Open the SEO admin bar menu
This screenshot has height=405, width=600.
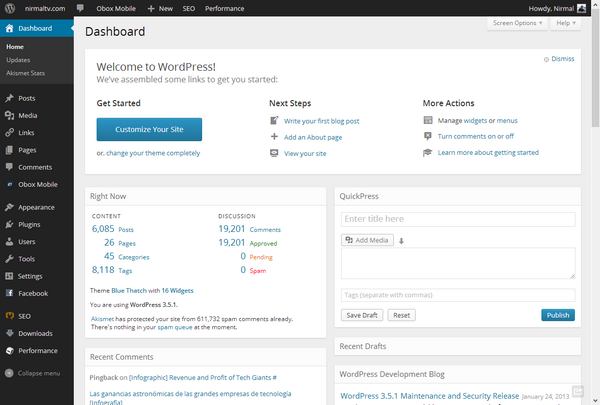pyautogui.click(x=188, y=8)
